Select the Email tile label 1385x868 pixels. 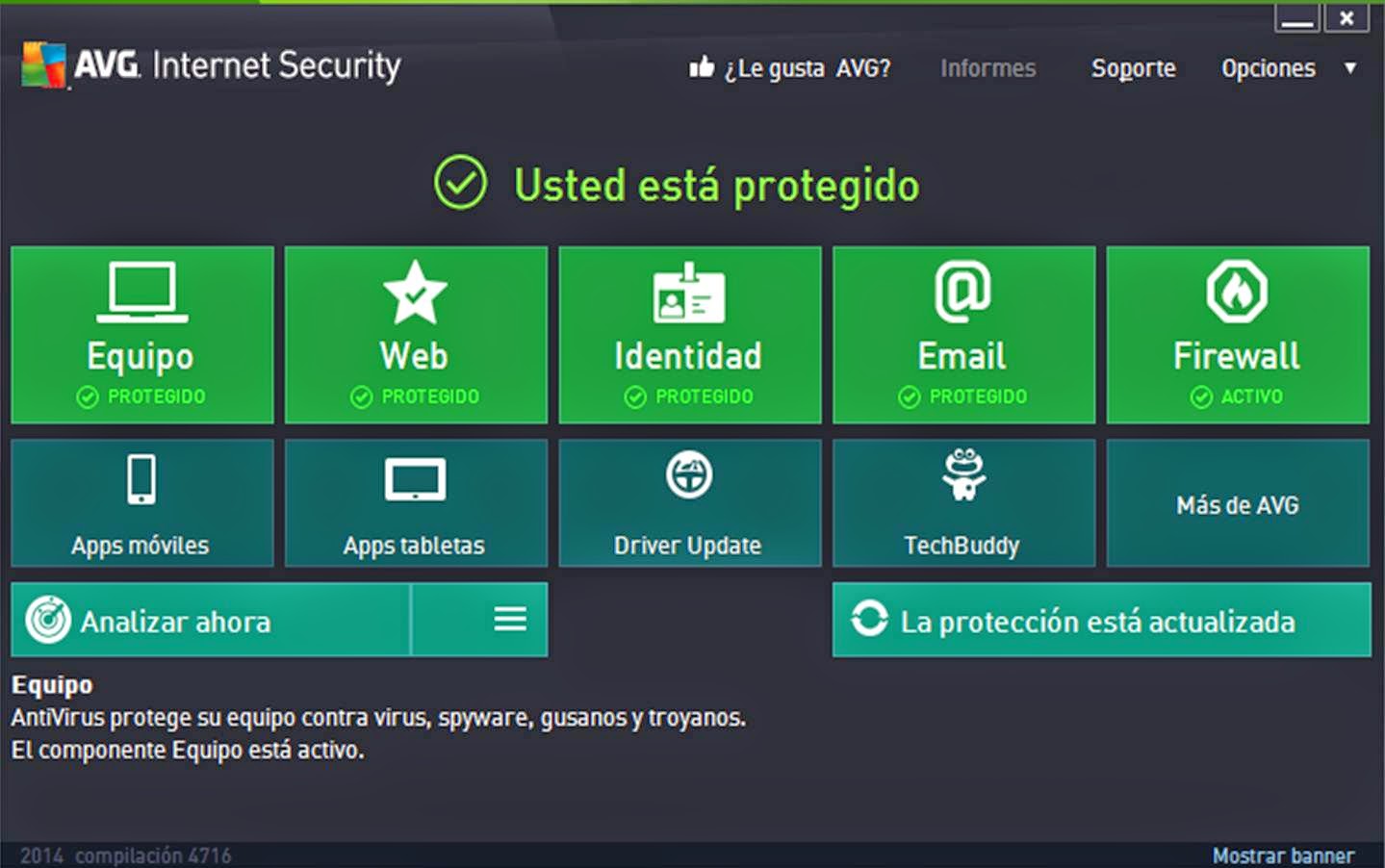[962, 356]
